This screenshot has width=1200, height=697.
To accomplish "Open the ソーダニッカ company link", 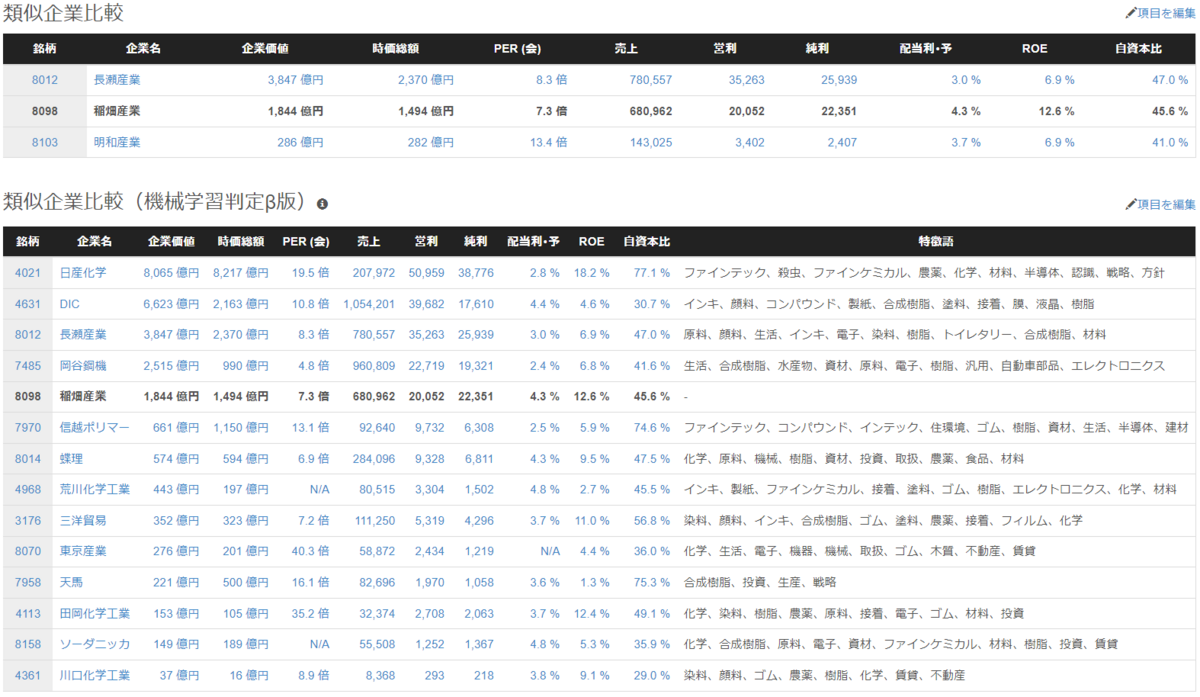I will click(95, 644).
